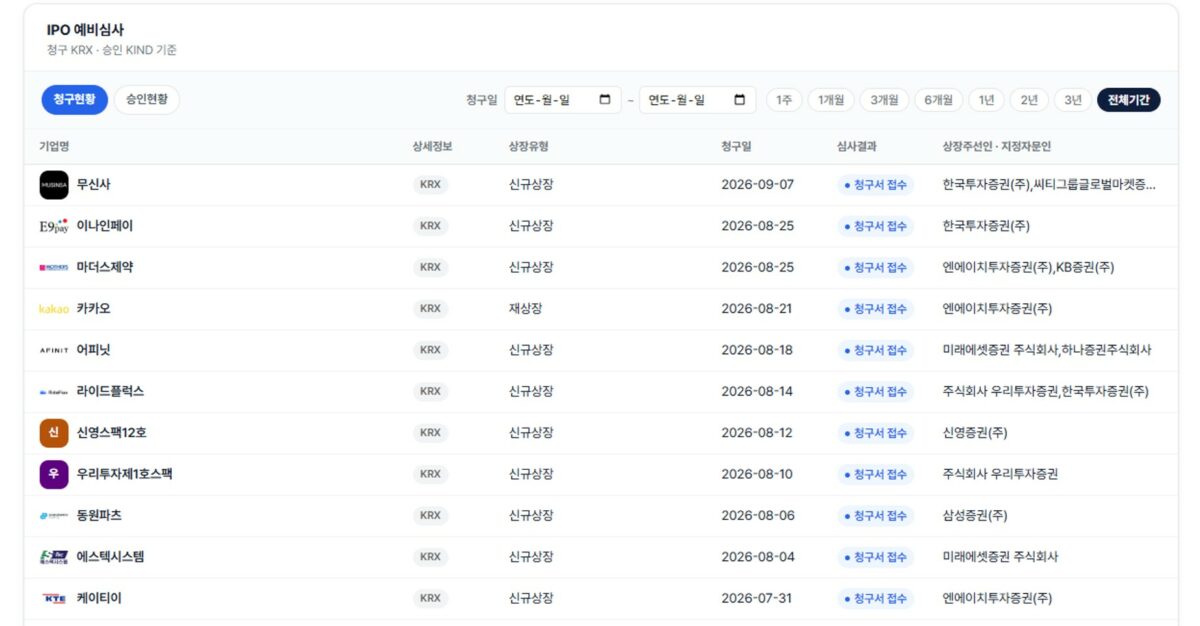The image size is (1200, 626).
Task: Click the company name 신영스팩12호
Action: [112, 433]
